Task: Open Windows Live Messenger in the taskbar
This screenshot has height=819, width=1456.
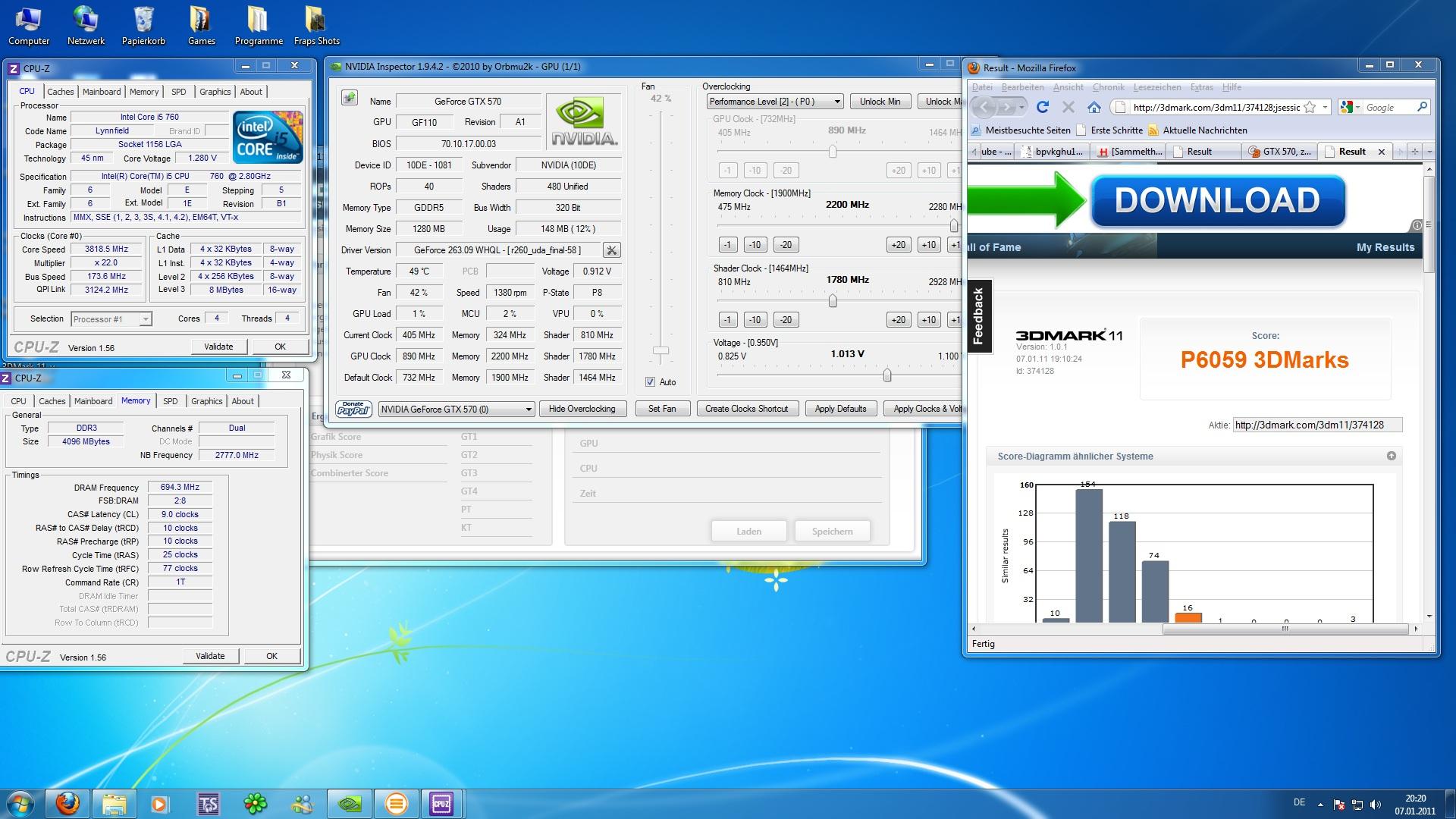Action: point(303,803)
